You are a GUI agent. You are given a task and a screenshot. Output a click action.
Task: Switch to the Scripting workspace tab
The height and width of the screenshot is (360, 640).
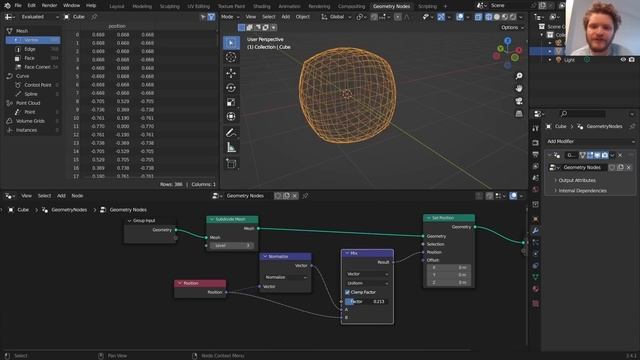tap(427, 6)
